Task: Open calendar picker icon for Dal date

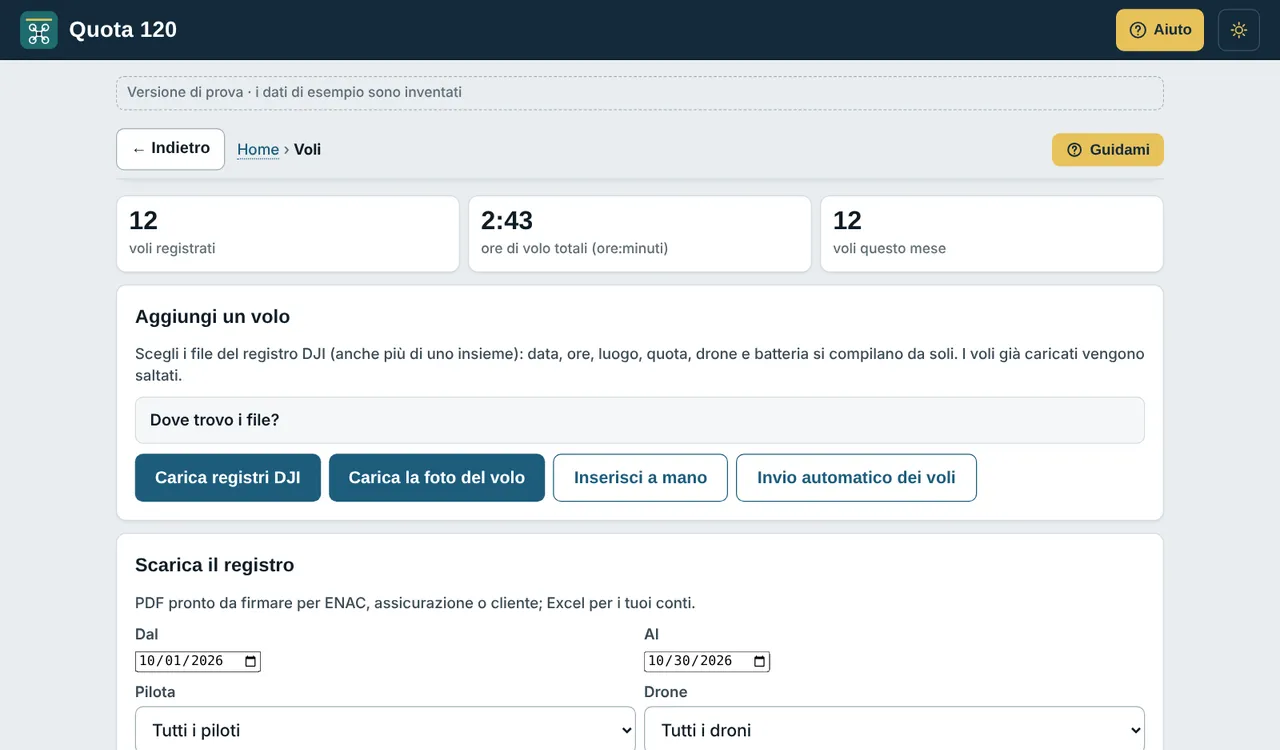Action: point(251,661)
